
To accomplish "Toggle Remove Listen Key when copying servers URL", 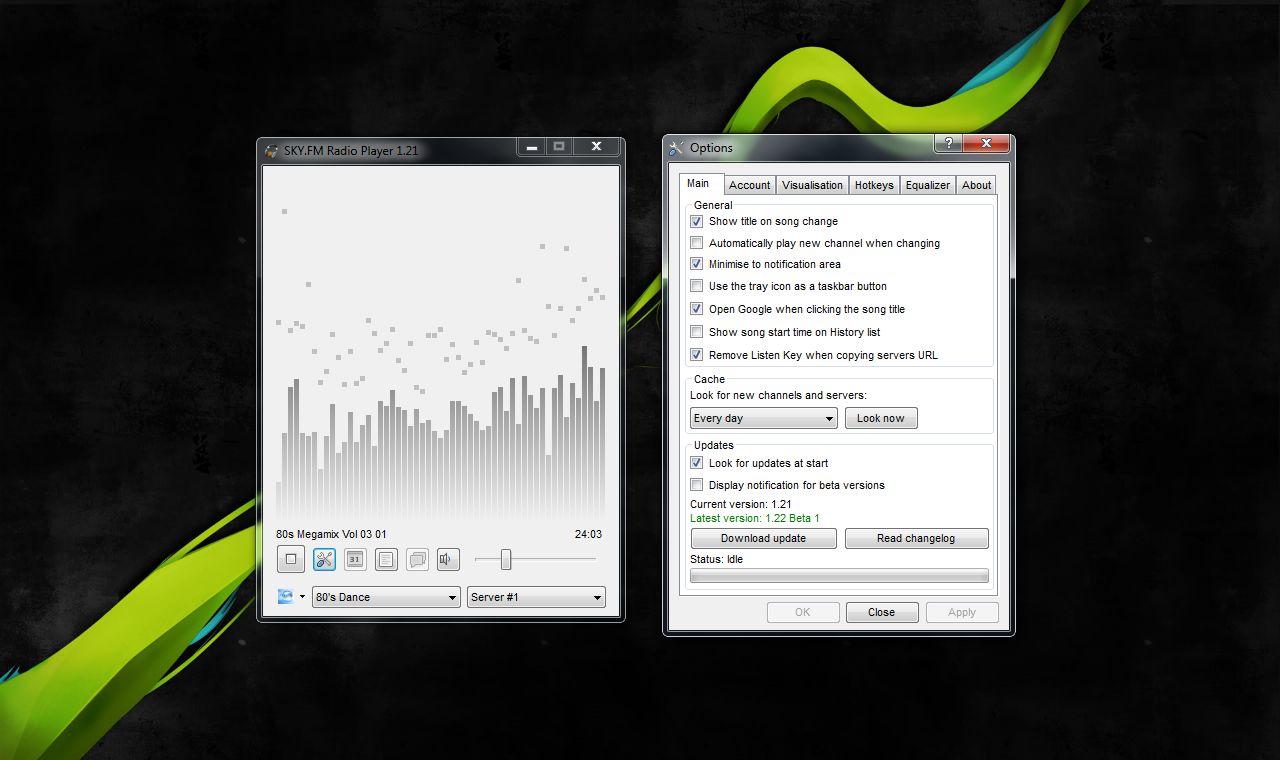I will pos(697,355).
